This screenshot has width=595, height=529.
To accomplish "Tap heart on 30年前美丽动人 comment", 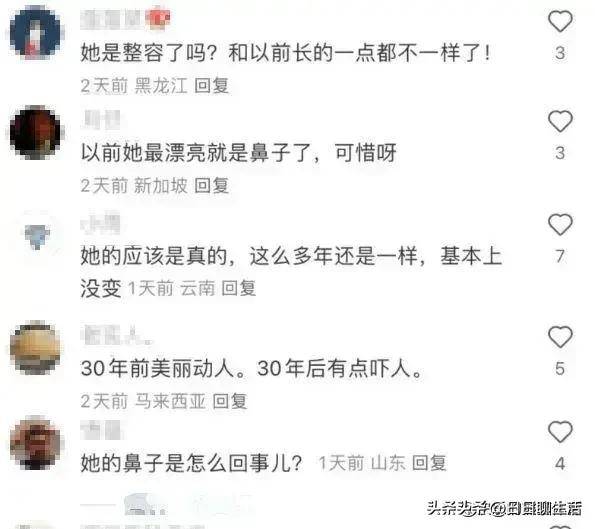I will [x=560, y=337].
